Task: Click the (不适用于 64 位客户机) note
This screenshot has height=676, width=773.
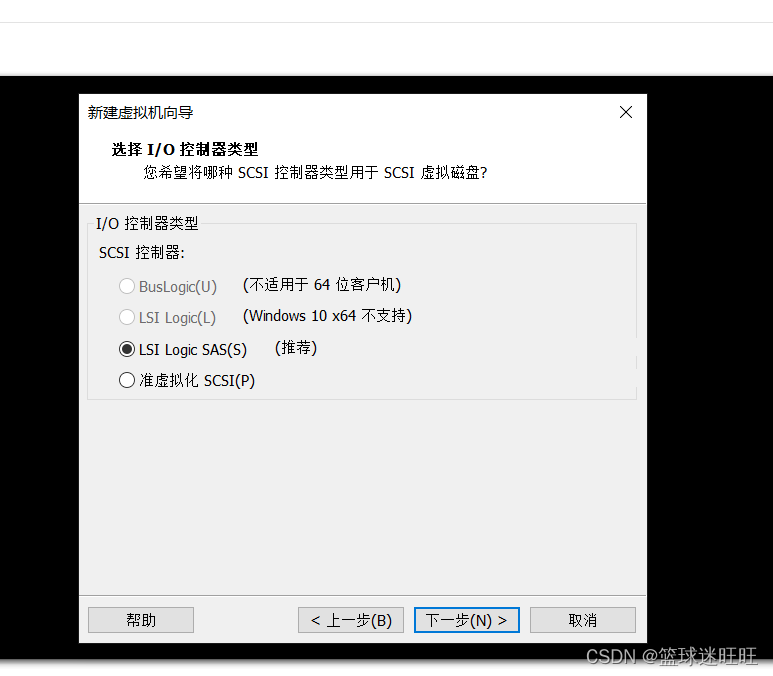Action: [x=322, y=285]
